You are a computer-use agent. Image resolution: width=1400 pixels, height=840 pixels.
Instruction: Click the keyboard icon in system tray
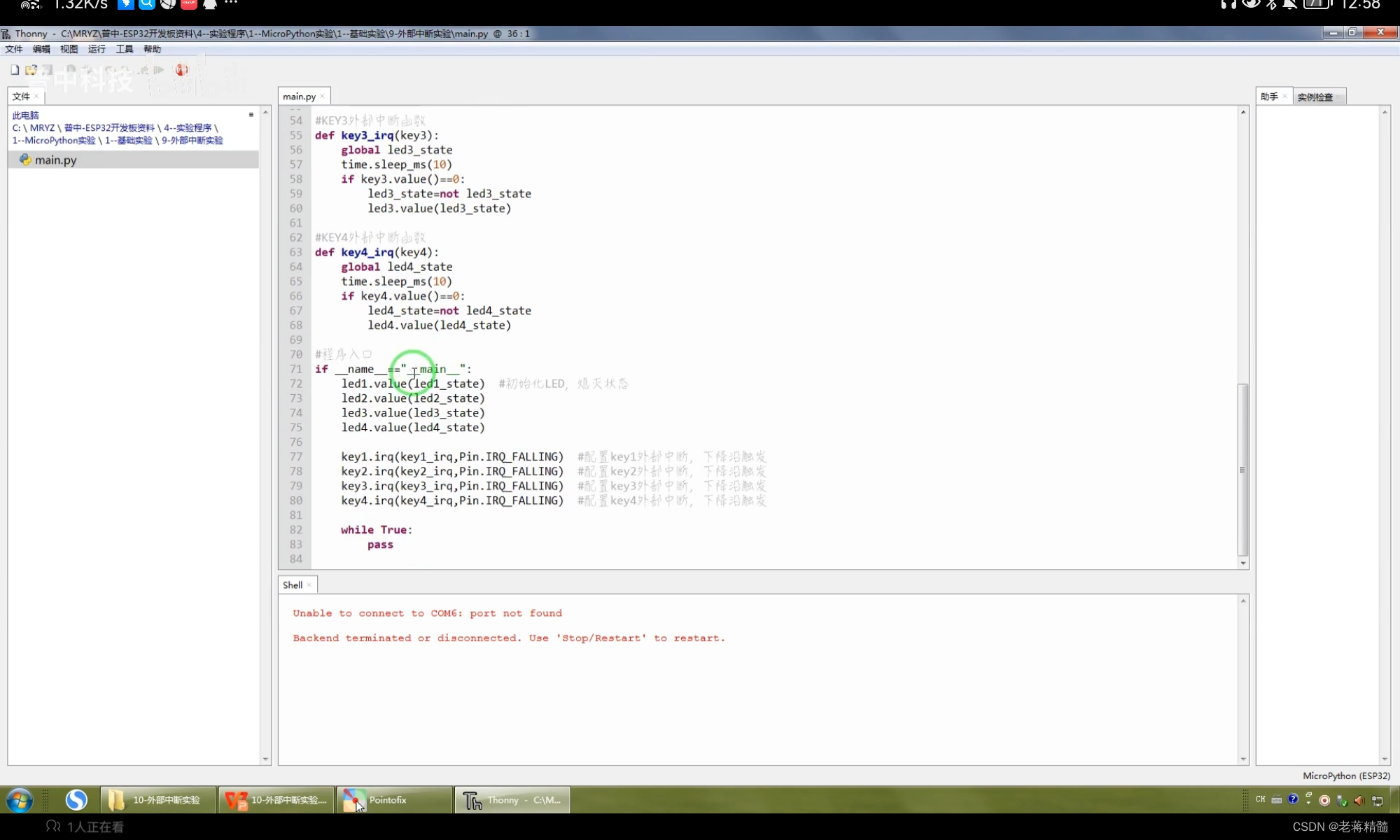pyautogui.click(x=1276, y=799)
